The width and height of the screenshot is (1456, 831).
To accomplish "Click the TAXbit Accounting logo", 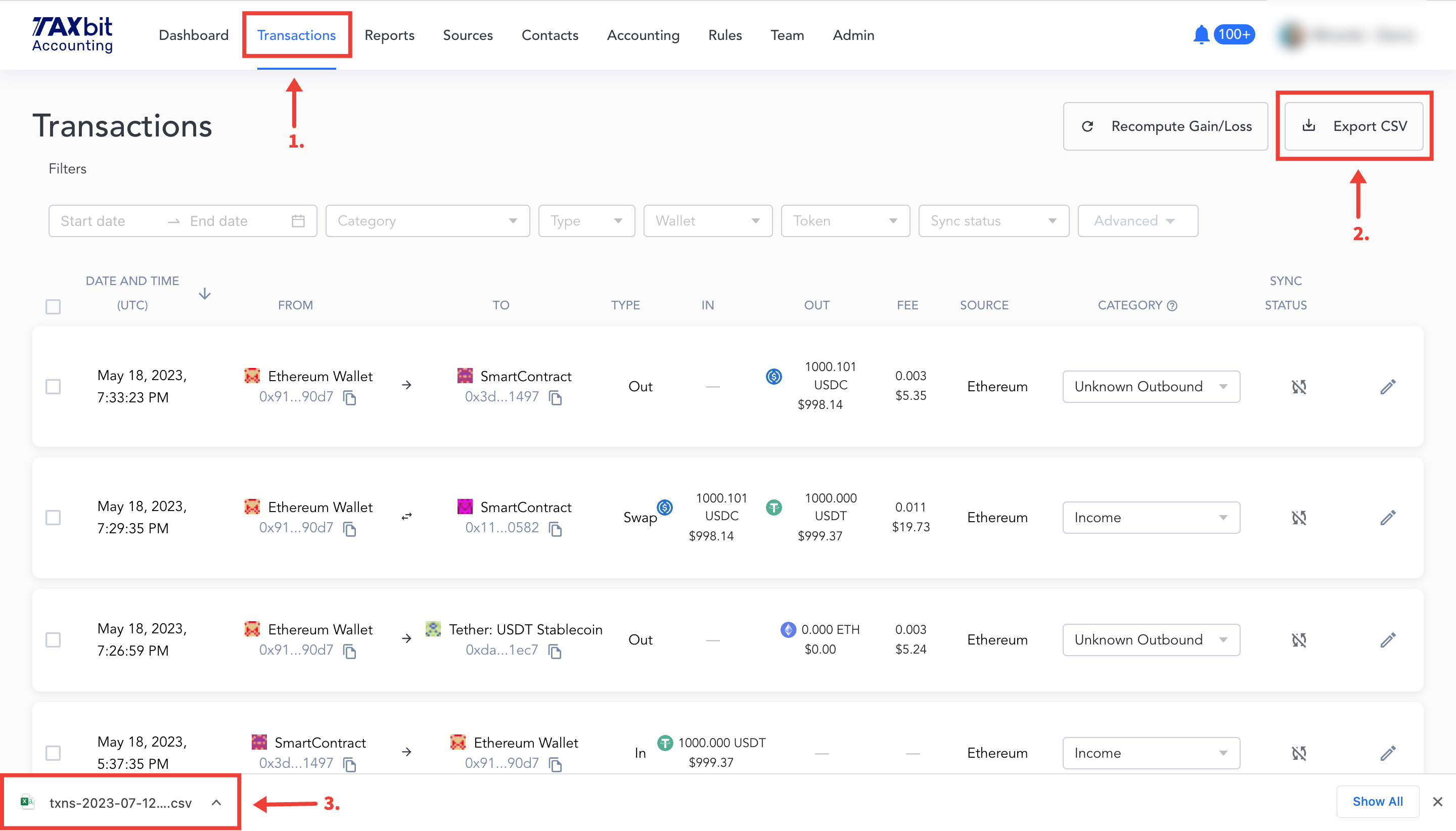I will (72, 35).
